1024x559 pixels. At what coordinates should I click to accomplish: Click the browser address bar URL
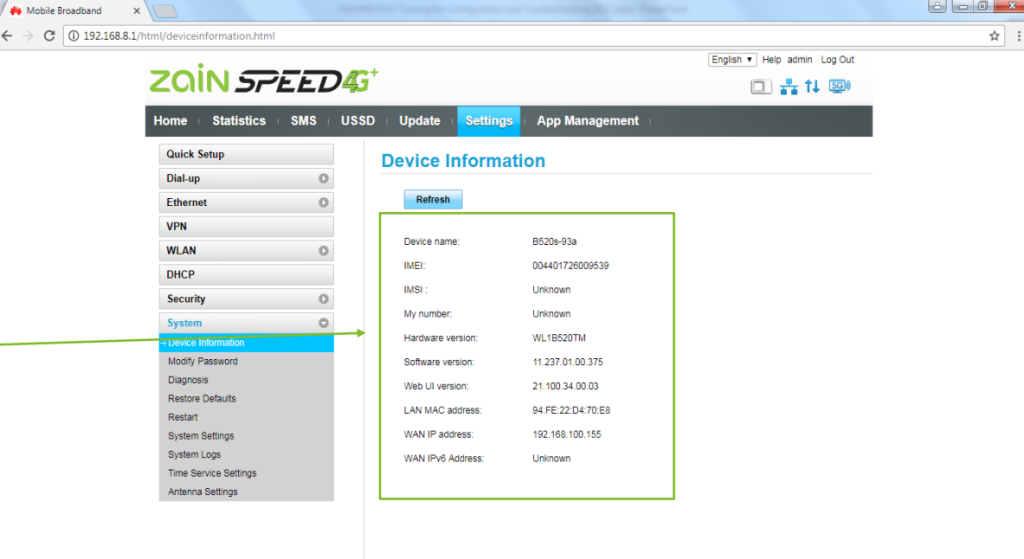click(x=179, y=36)
